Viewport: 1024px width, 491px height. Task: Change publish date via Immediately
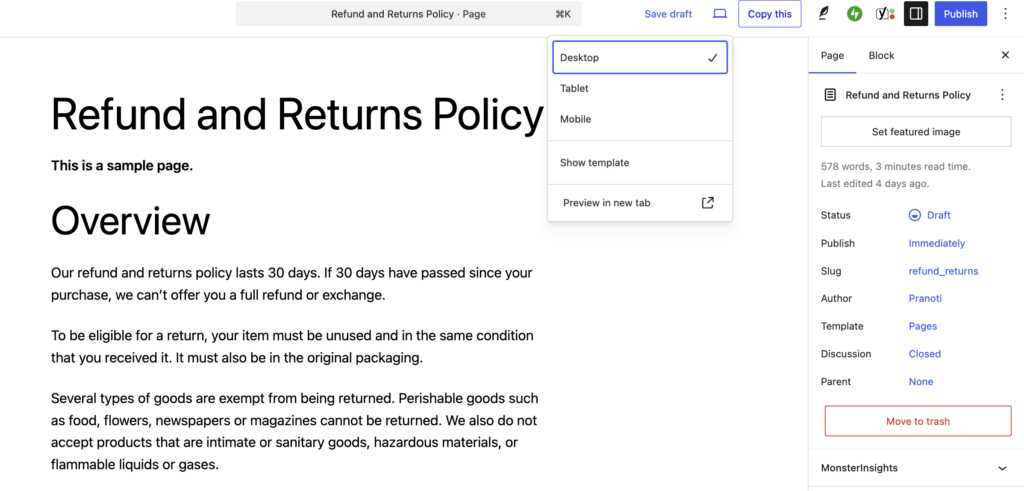[936, 244]
